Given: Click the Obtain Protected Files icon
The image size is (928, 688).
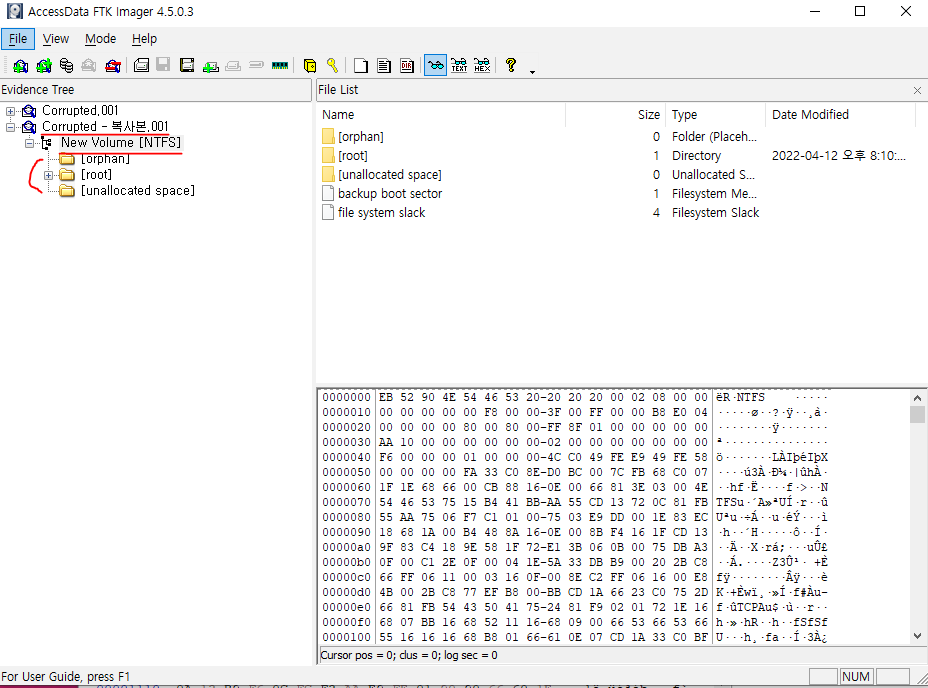Looking at the screenshot, I should [310, 65].
